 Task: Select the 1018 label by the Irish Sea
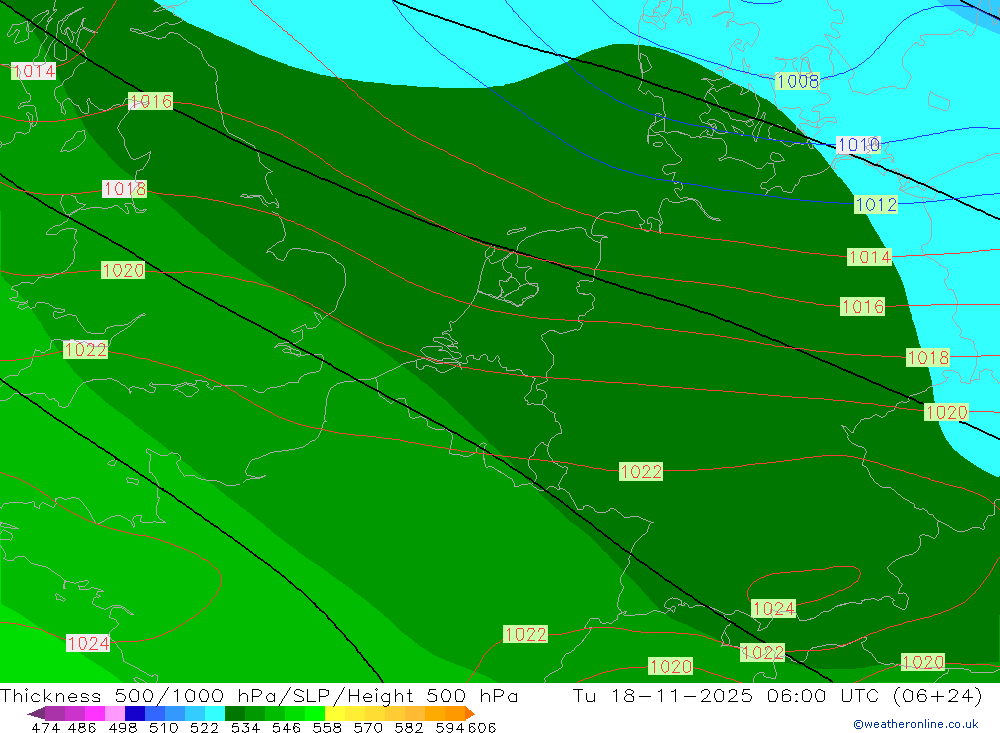124,189
